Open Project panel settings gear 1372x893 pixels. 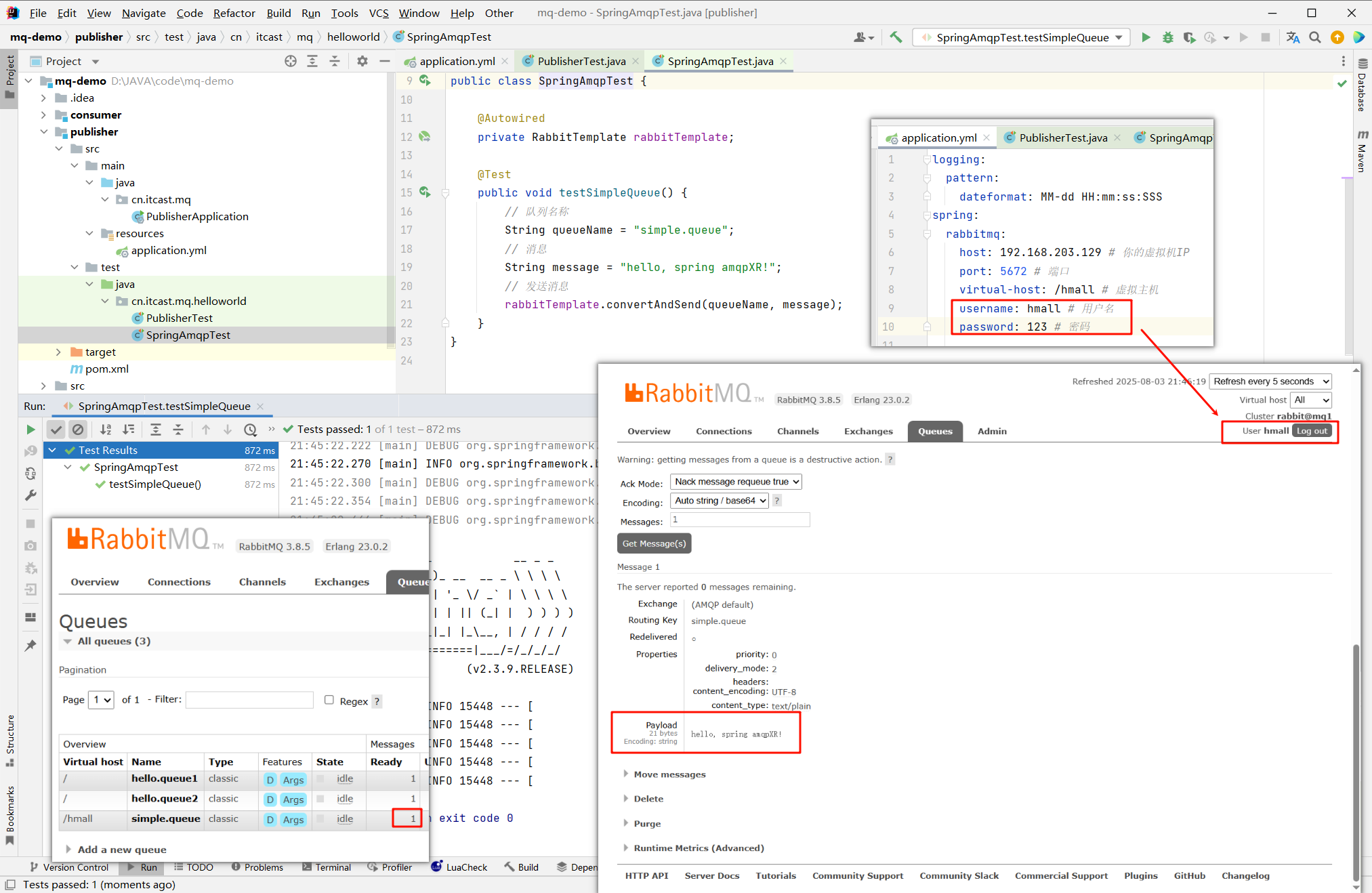(x=362, y=61)
